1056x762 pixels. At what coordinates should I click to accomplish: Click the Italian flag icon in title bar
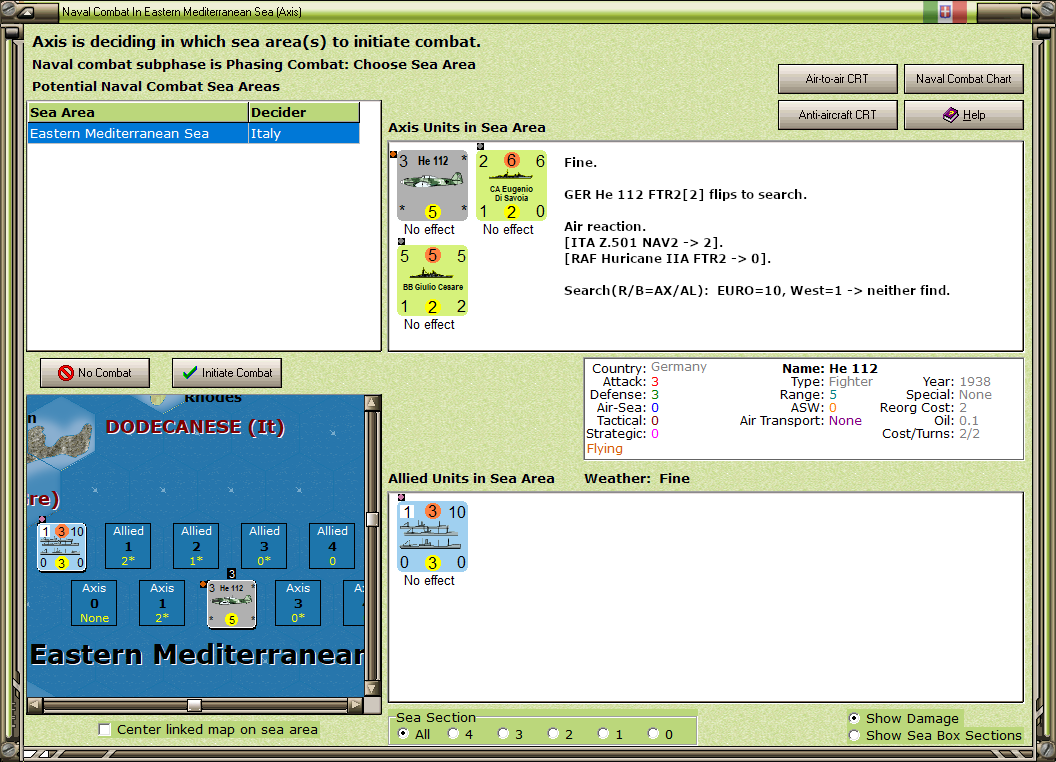pyautogui.click(x=945, y=12)
